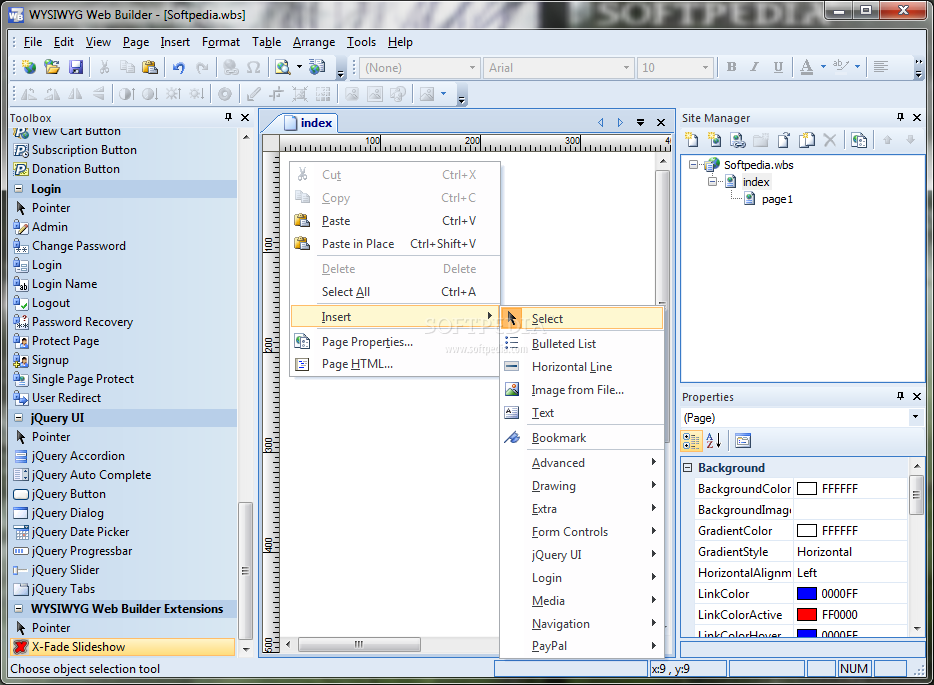Open the Navigation submenu

coord(582,624)
